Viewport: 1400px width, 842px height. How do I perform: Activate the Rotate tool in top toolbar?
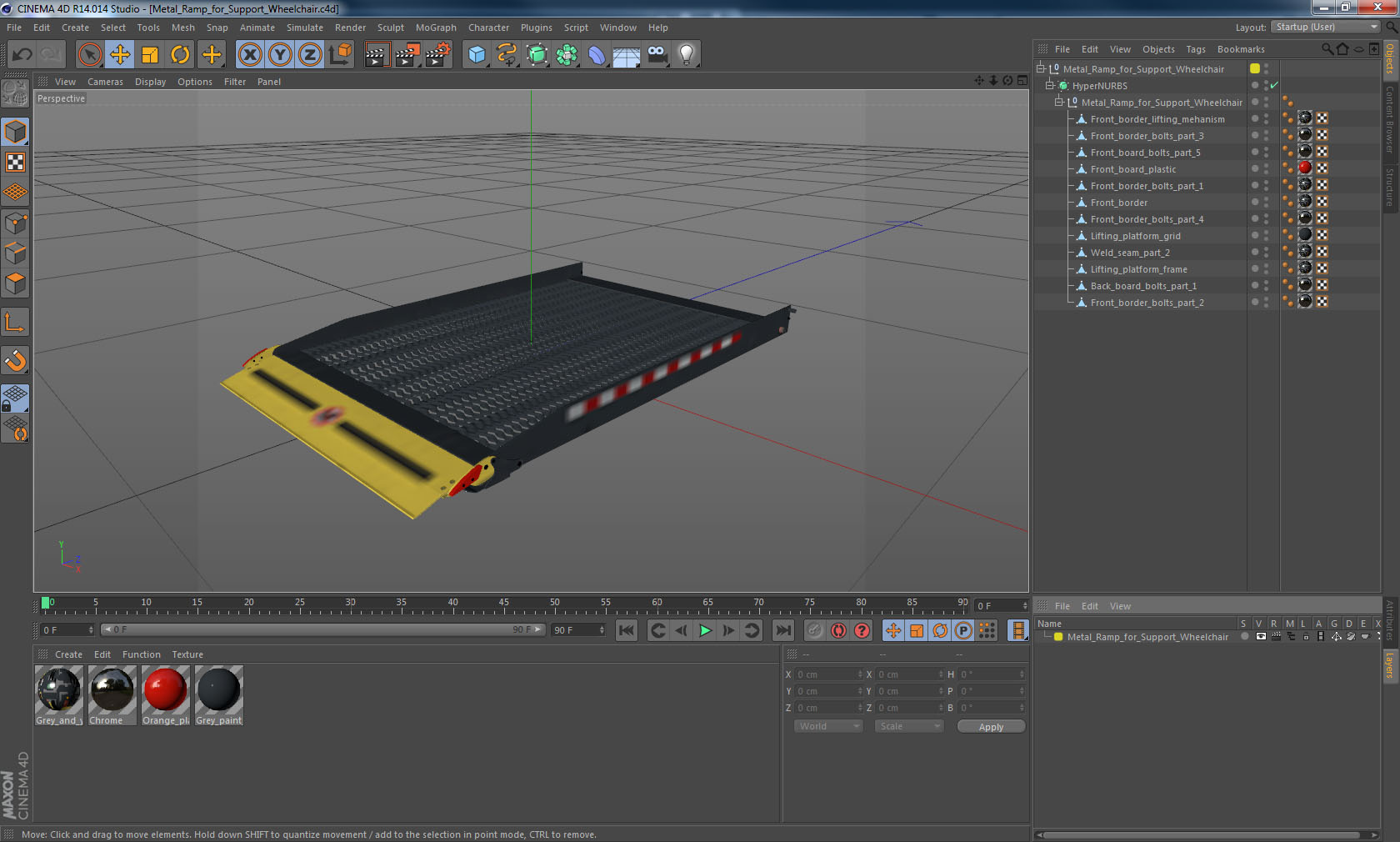[x=180, y=55]
